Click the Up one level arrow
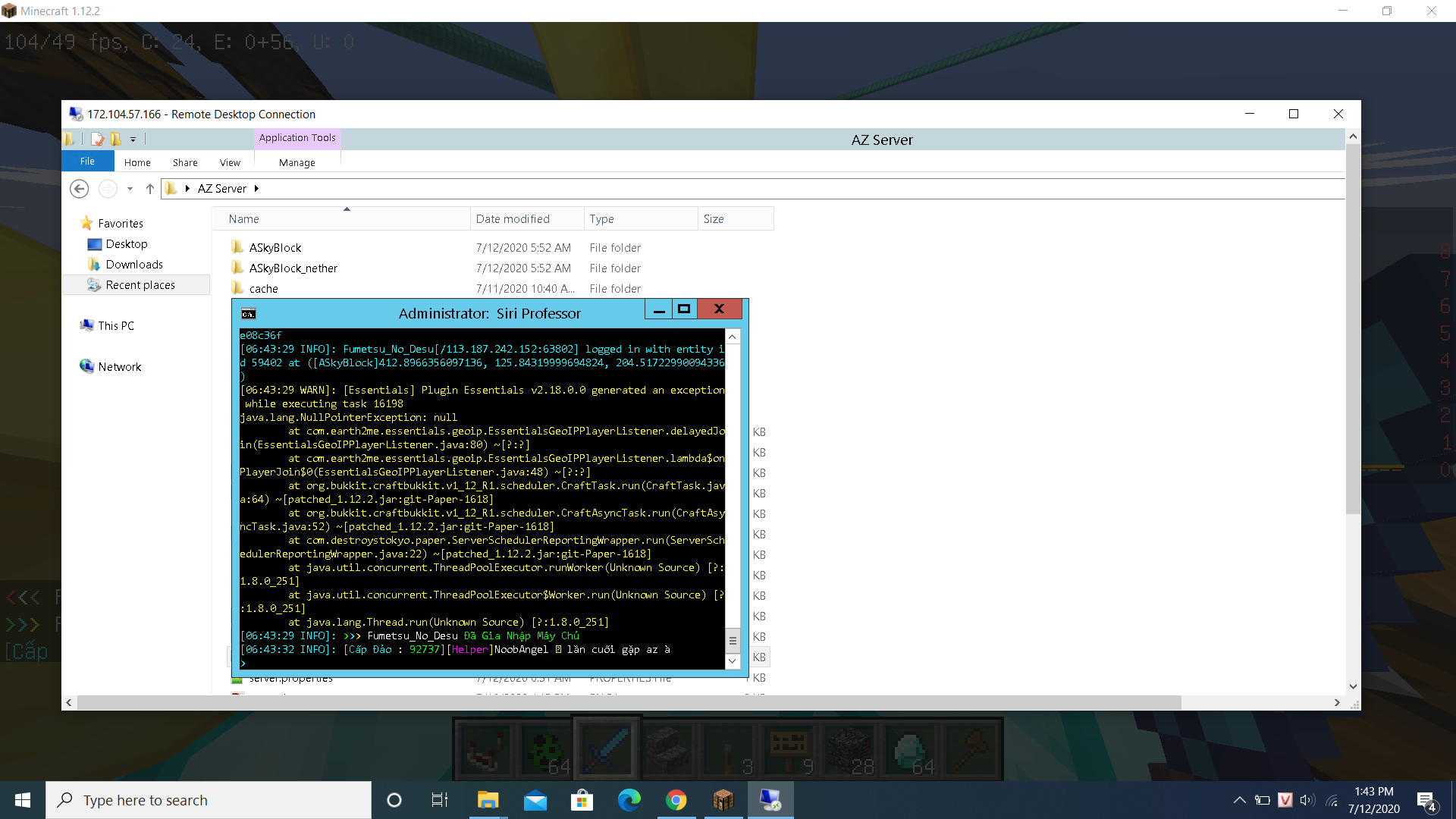Screen dimensions: 1456x819 tap(150, 189)
